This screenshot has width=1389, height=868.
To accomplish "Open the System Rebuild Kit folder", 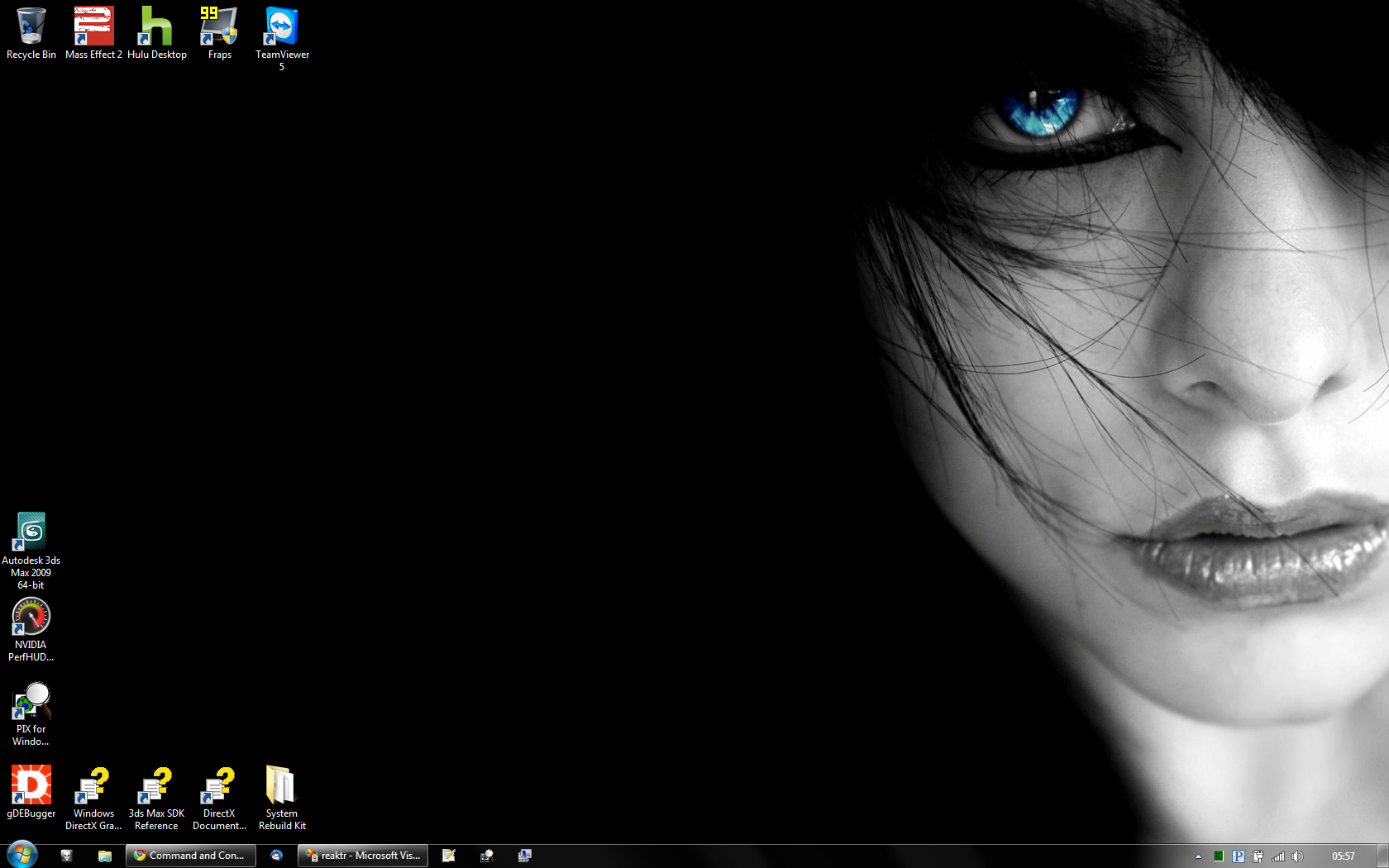I will click(281, 785).
